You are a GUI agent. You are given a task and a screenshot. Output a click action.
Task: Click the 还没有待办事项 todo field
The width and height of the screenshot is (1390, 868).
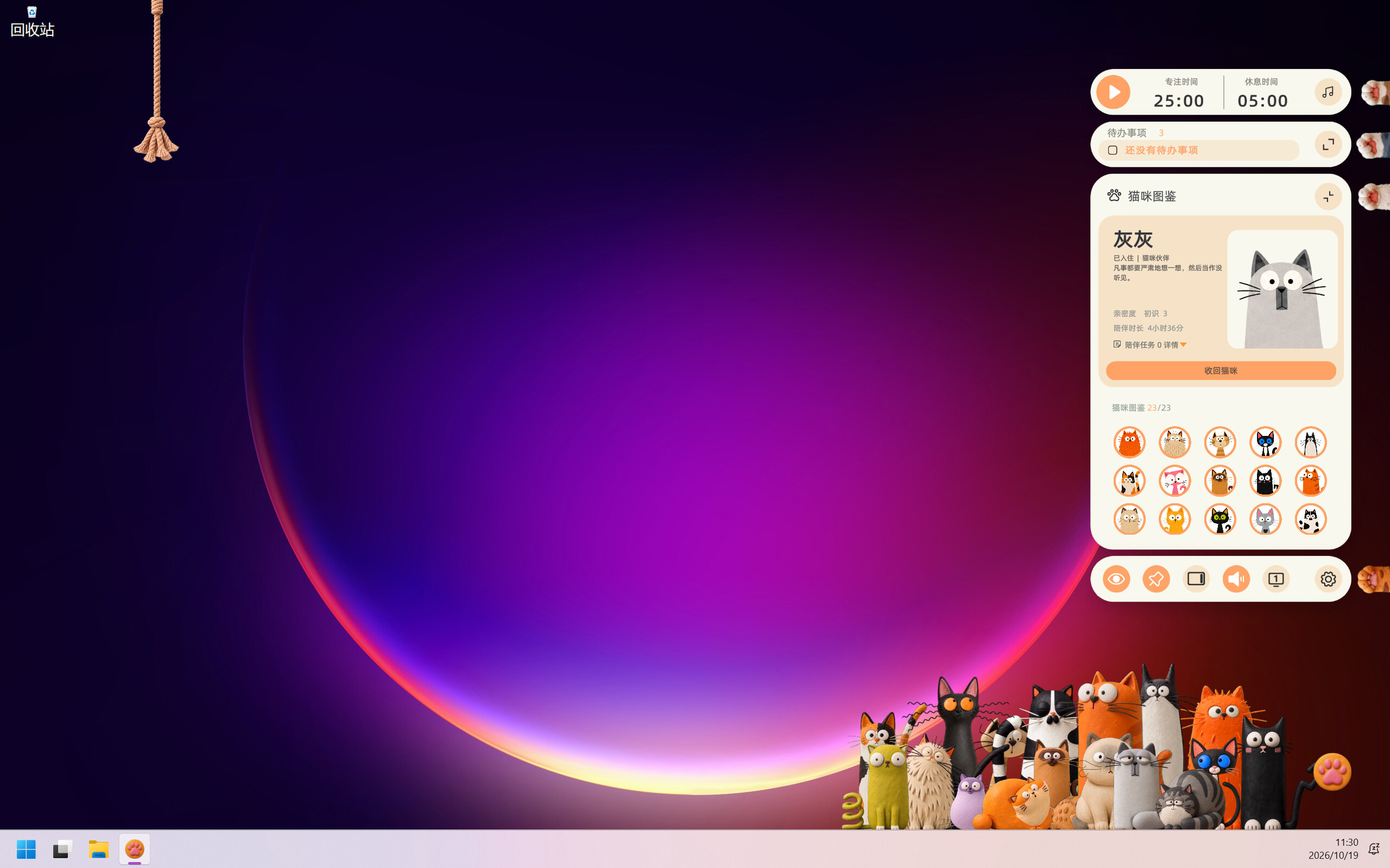tap(1199, 150)
